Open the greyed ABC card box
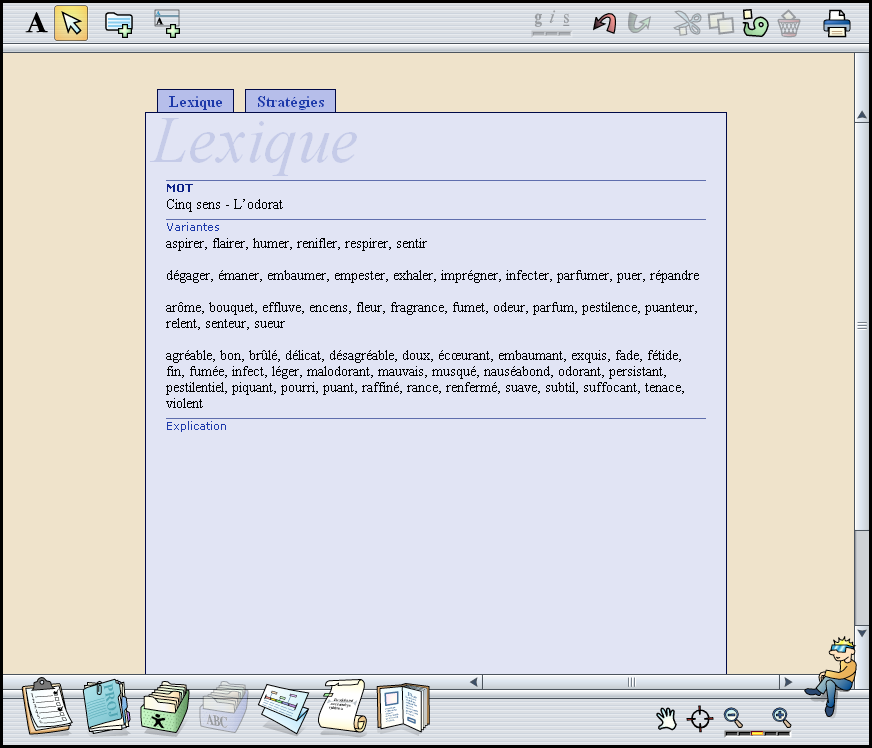Image resolution: width=872 pixels, height=748 pixels. (224, 707)
